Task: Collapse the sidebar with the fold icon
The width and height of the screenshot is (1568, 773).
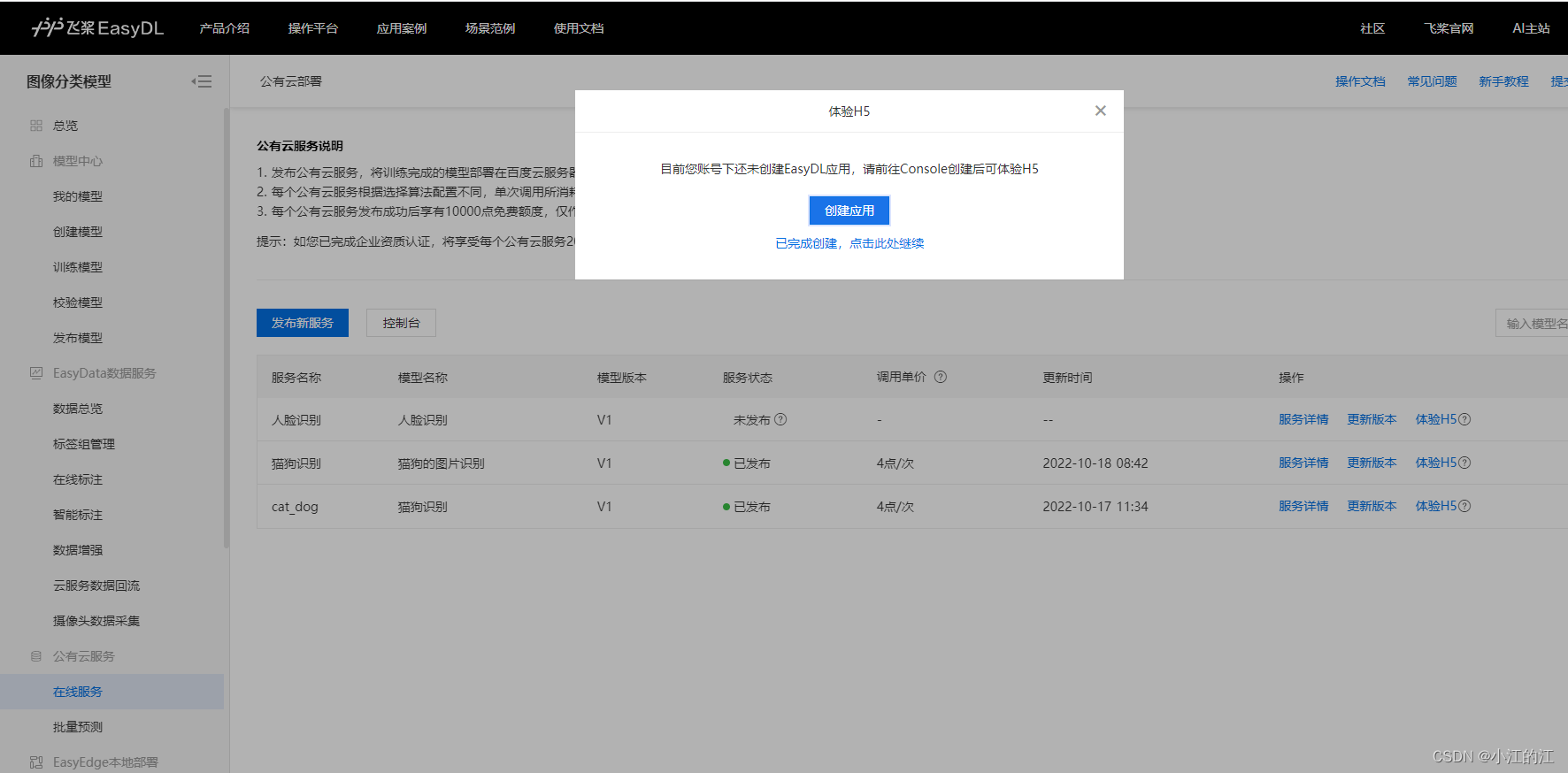Action: pos(202,81)
